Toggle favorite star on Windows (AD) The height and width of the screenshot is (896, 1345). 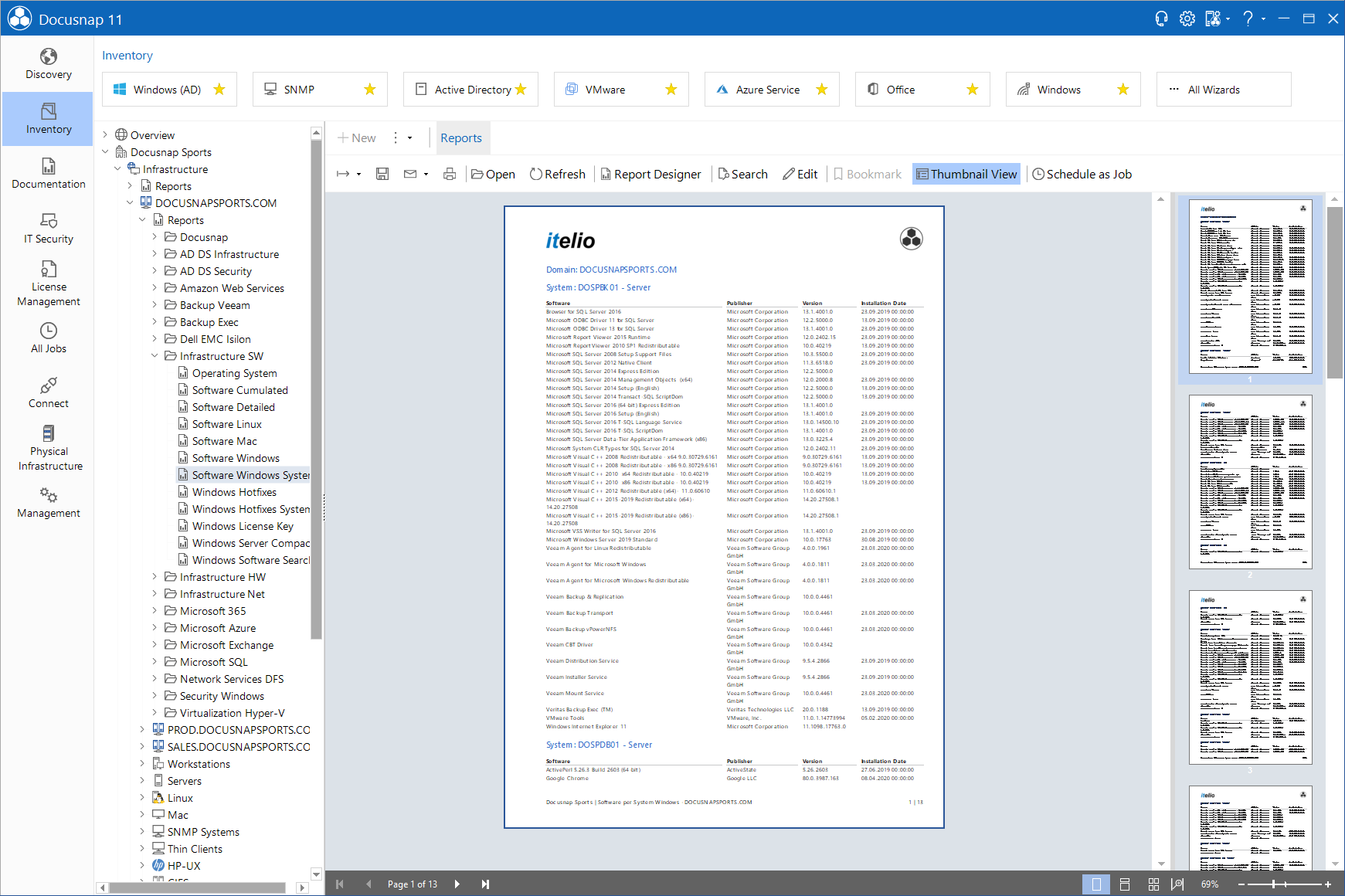219,90
